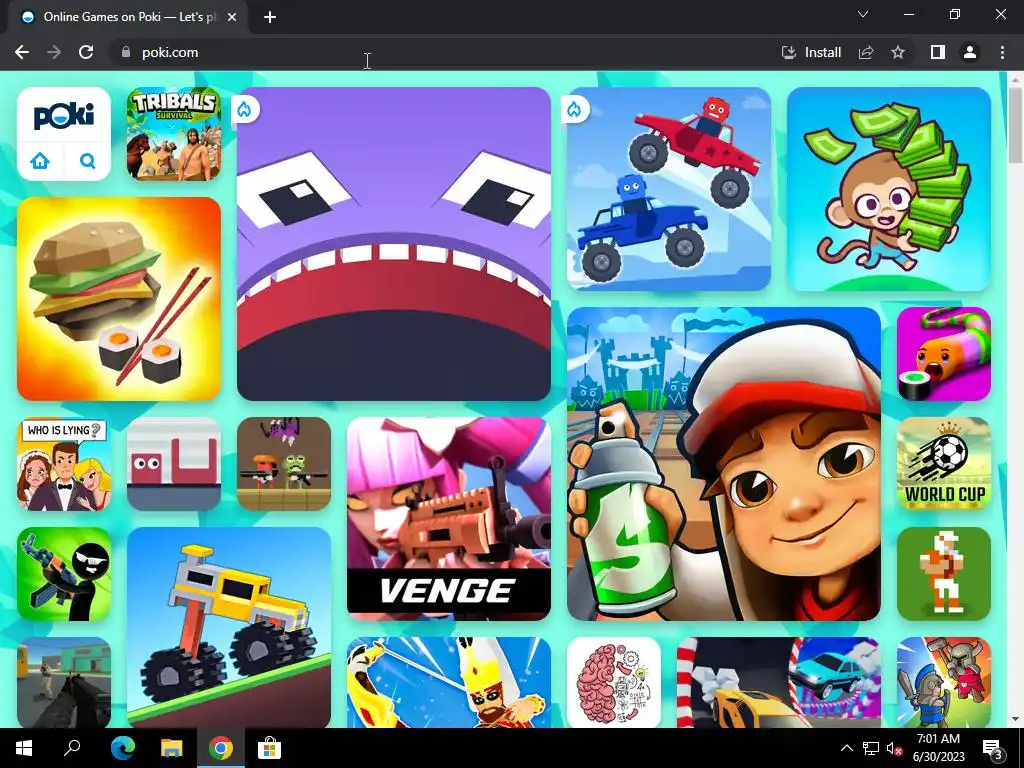Screen dimensions: 1024x768
Task: Share this page icon
Action: 866,52
